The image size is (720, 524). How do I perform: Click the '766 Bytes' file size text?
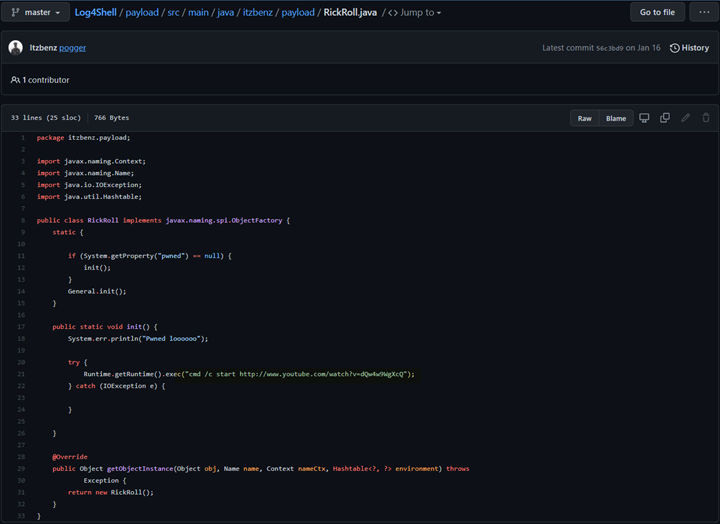pyautogui.click(x=112, y=118)
